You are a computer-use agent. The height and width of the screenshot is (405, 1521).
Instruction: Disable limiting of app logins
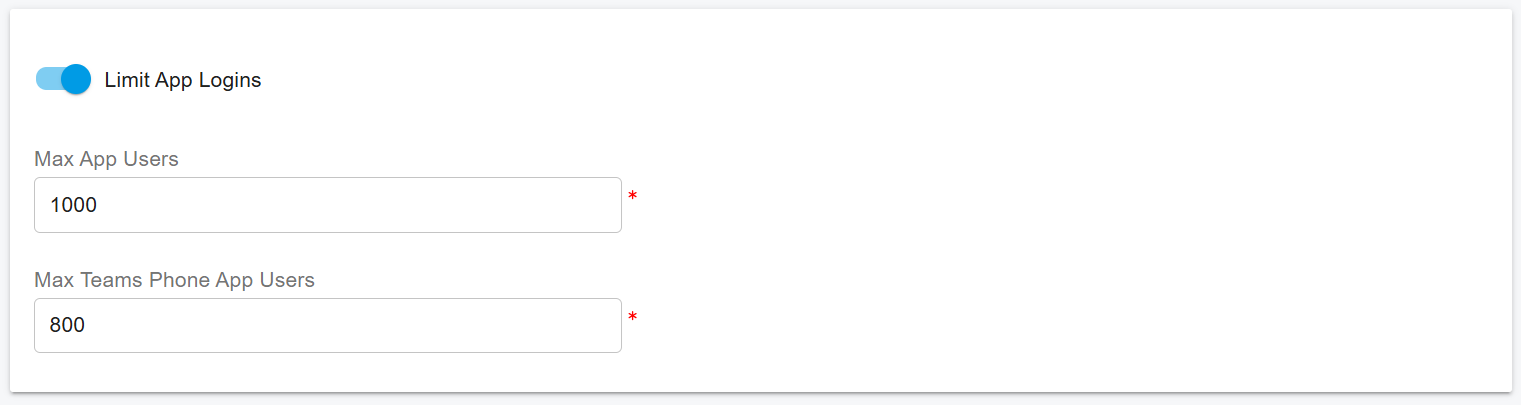point(63,79)
